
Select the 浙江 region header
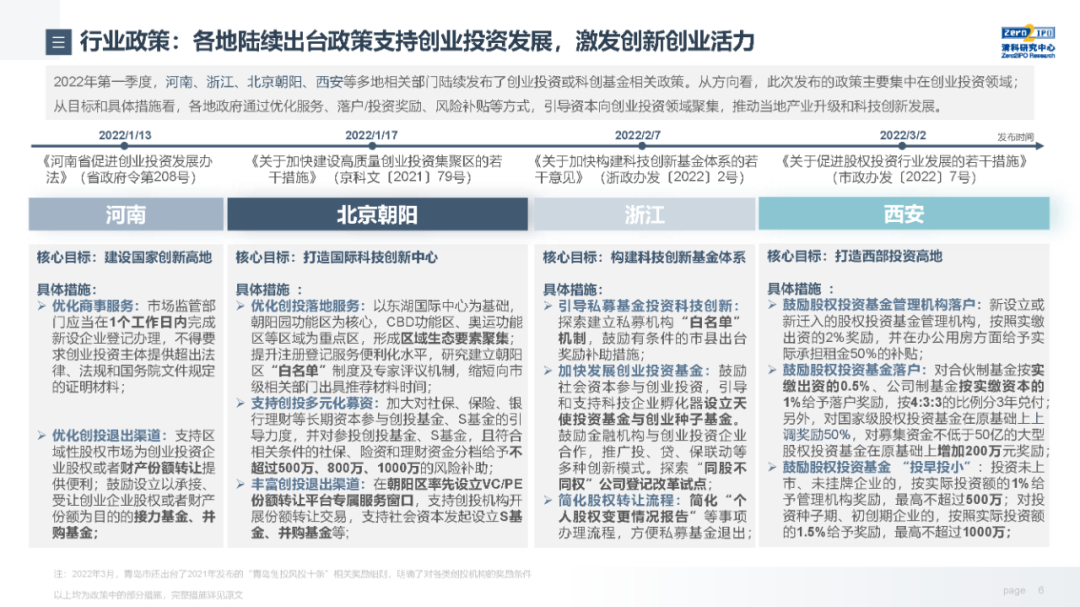coord(645,214)
